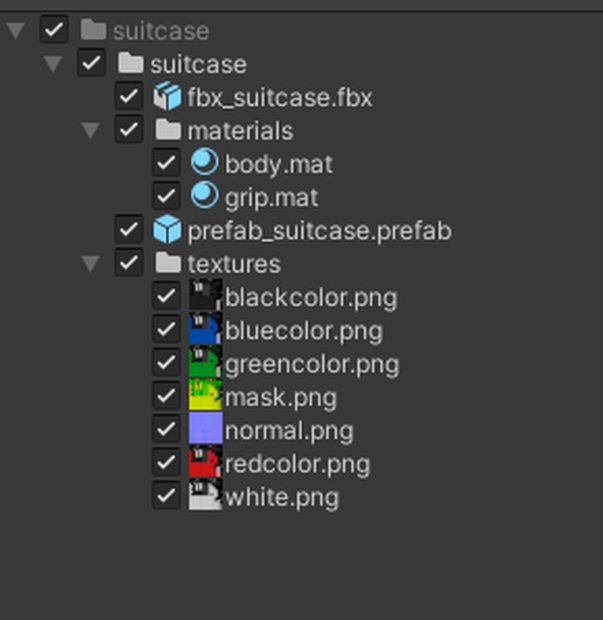Collapse the textures folder arrow
This screenshot has height=620, width=603.
(x=91, y=263)
